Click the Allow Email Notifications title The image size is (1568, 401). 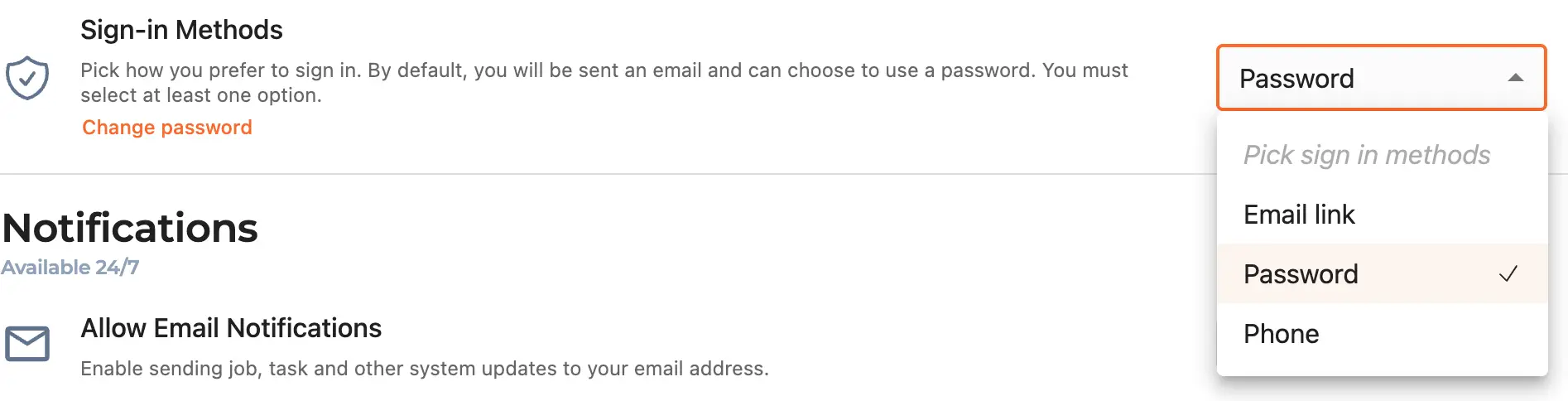pyautogui.click(x=231, y=328)
